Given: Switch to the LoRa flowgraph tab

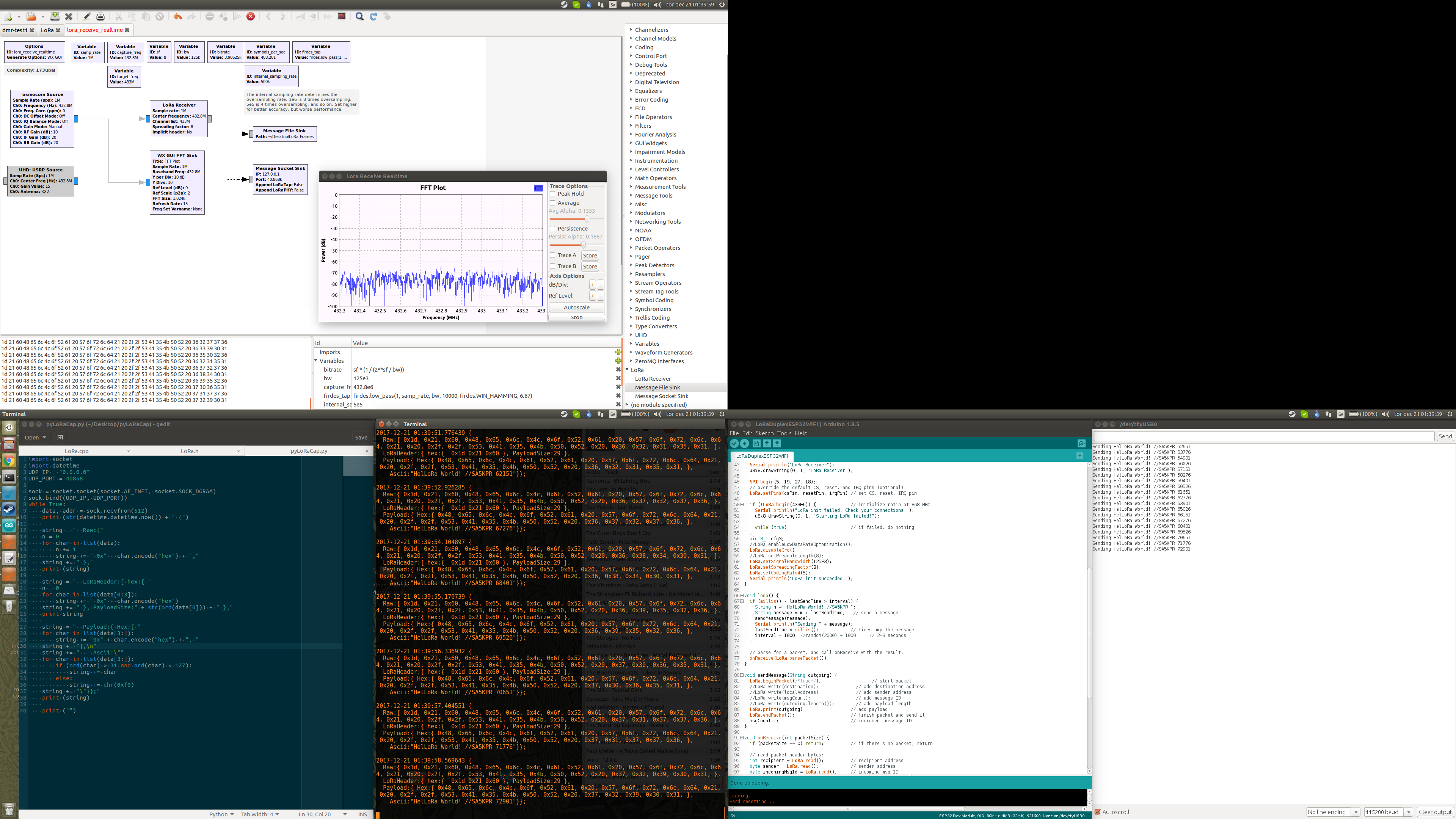Looking at the screenshot, I should coord(47,30).
